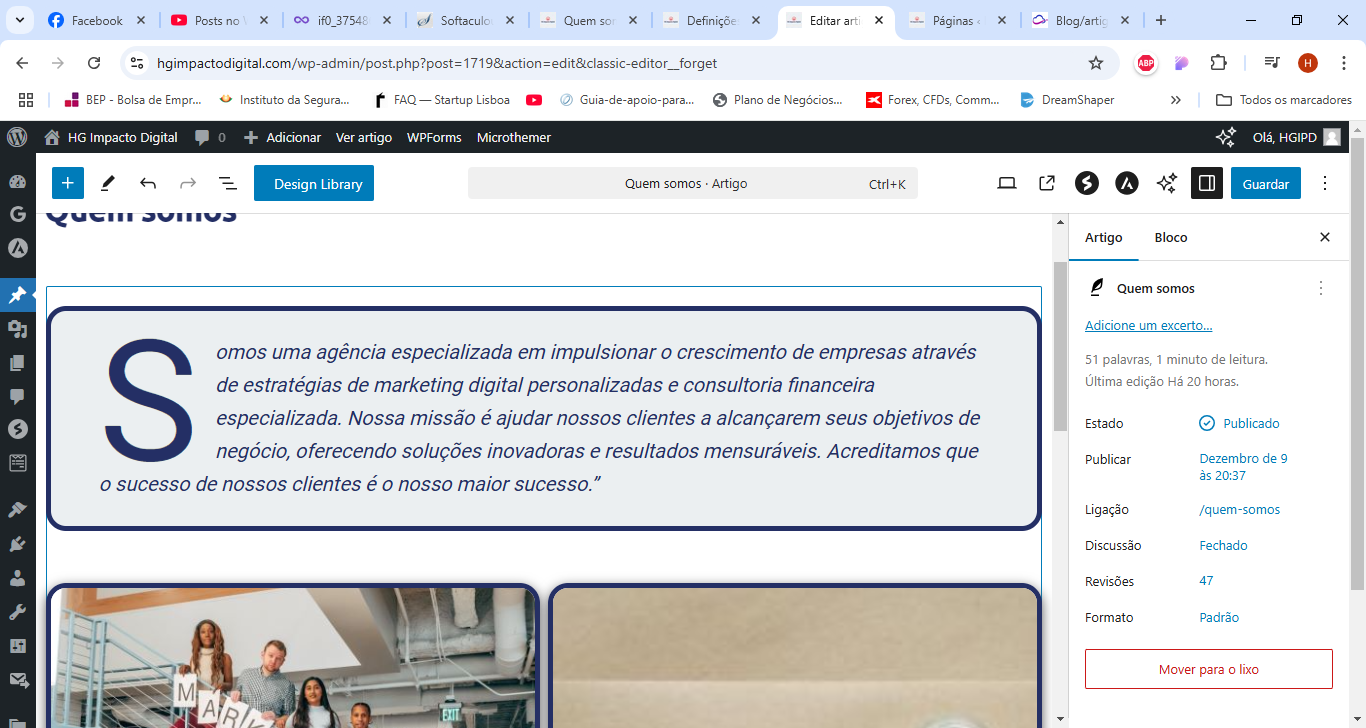Change the Padrão post format

click(x=1219, y=617)
